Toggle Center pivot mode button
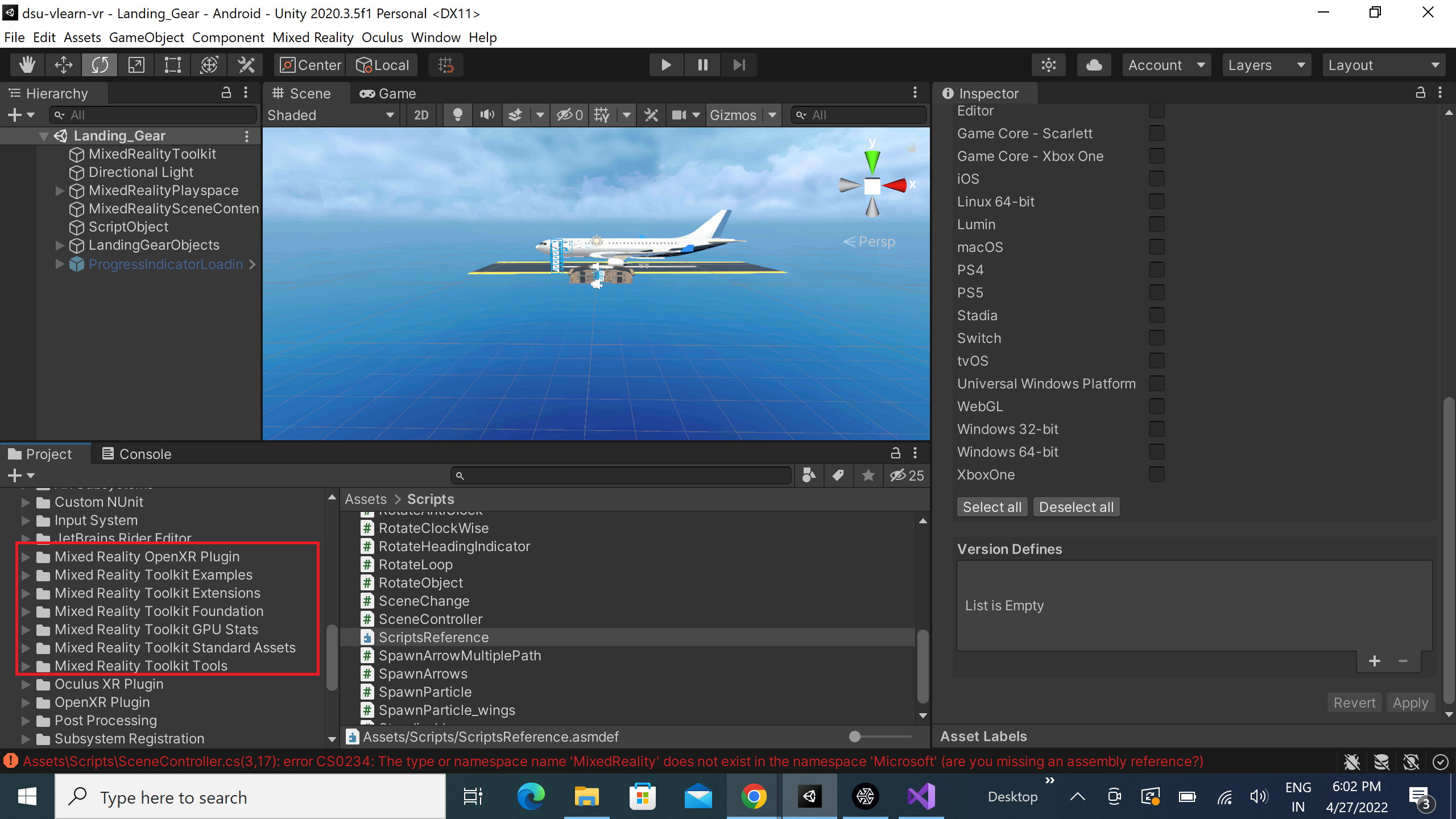The width and height of the screenshot is (1456, 819). tap(311, 65)
